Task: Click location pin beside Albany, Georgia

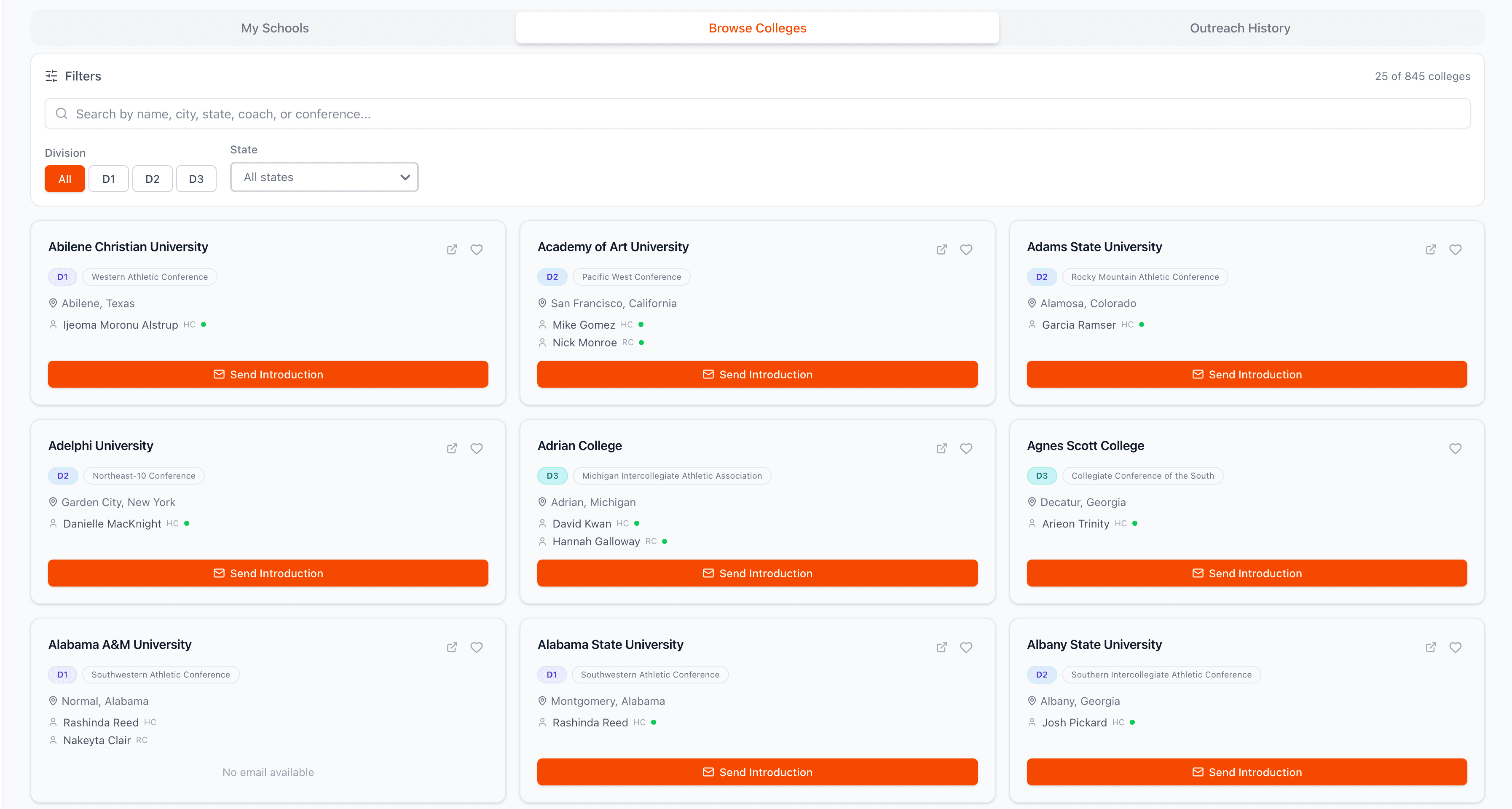Action: (x=1032, y=701)
